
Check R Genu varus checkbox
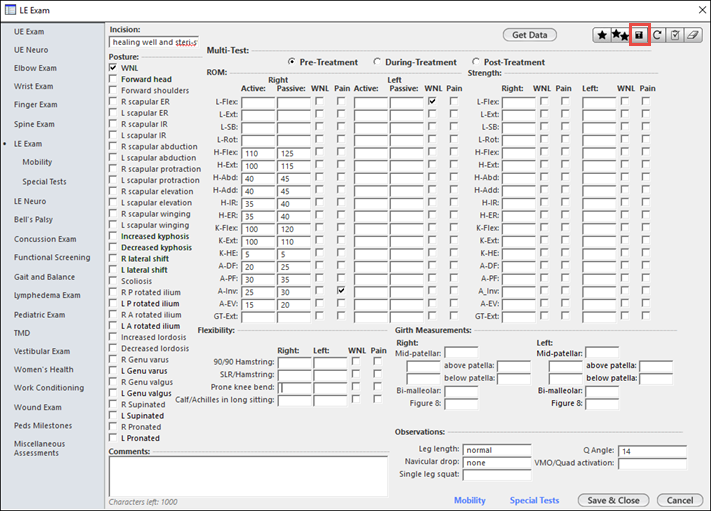coord(113,359)
